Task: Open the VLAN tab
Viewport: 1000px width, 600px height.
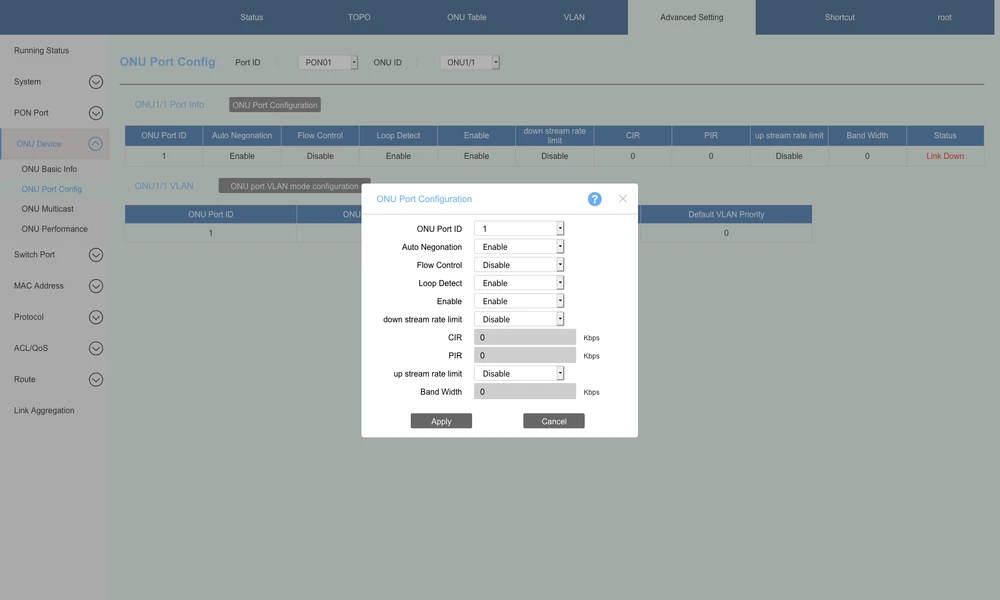Action: tap(574, 17)
